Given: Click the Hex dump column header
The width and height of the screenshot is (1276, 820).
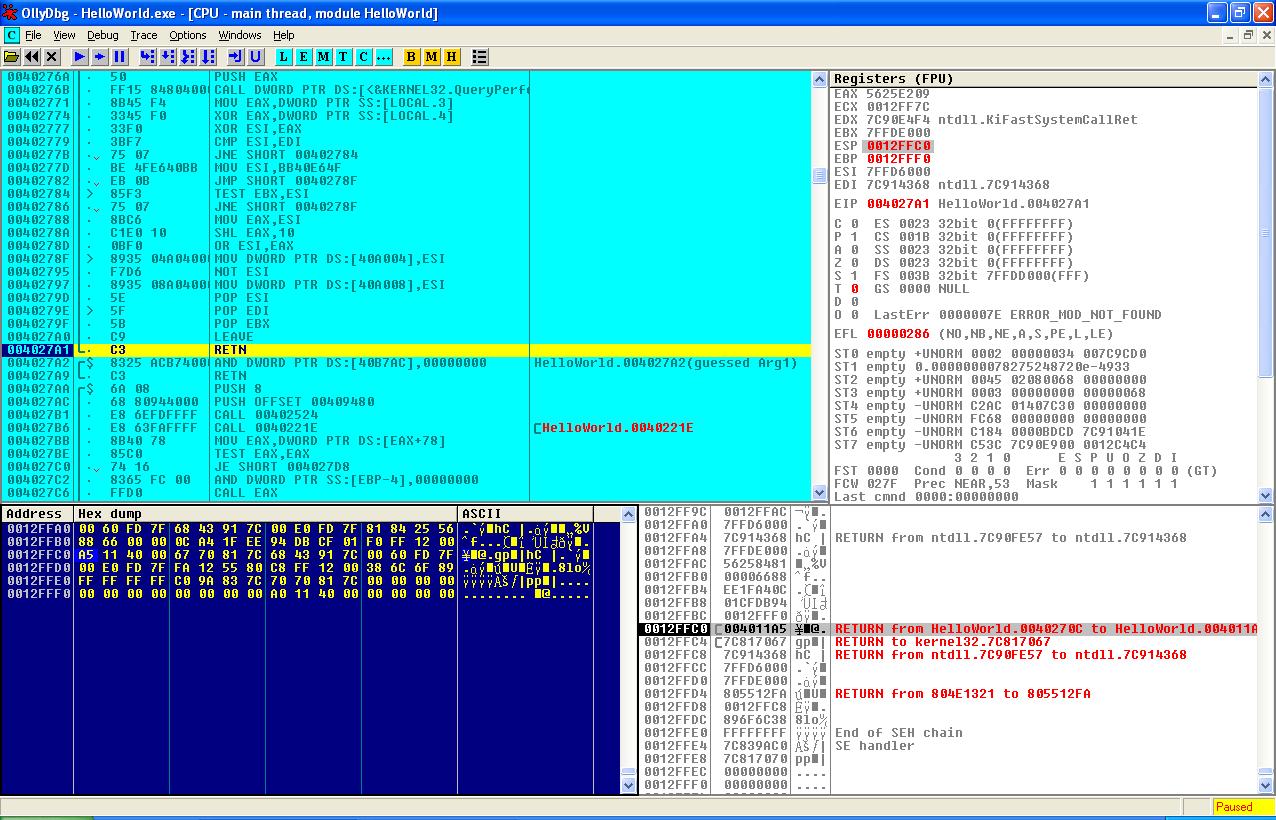Looking at the screenshot, I should tap(266, 514).
